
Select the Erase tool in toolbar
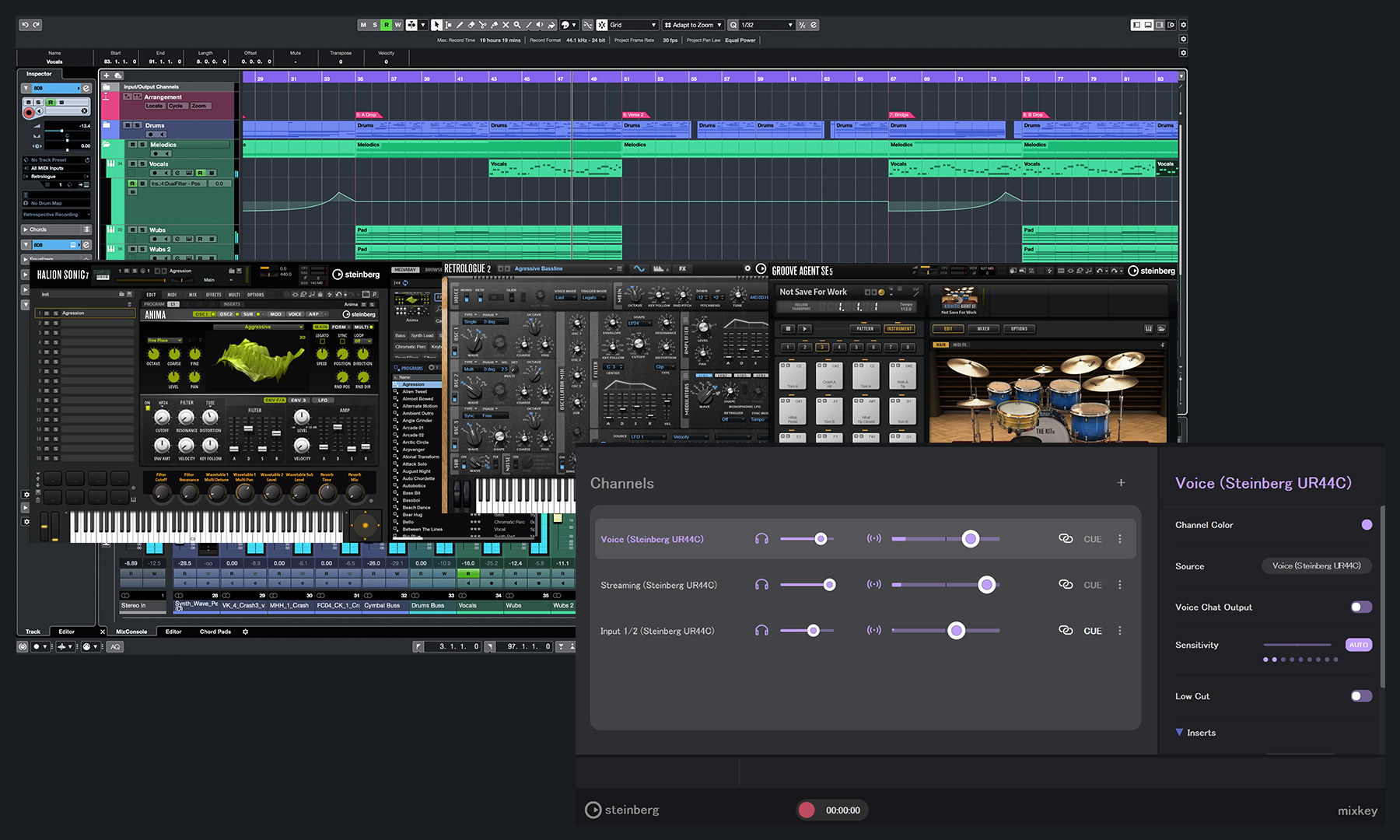tap(471, 25)
